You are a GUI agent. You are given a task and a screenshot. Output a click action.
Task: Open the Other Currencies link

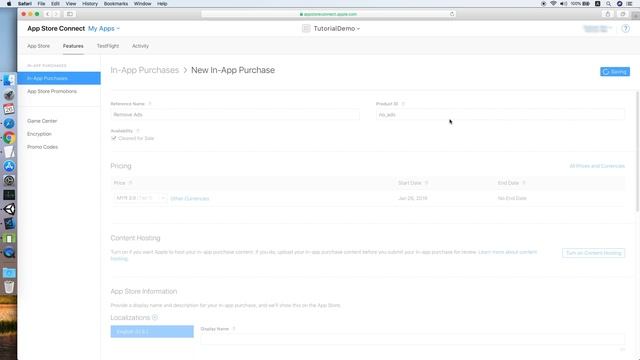pos(190,199)
